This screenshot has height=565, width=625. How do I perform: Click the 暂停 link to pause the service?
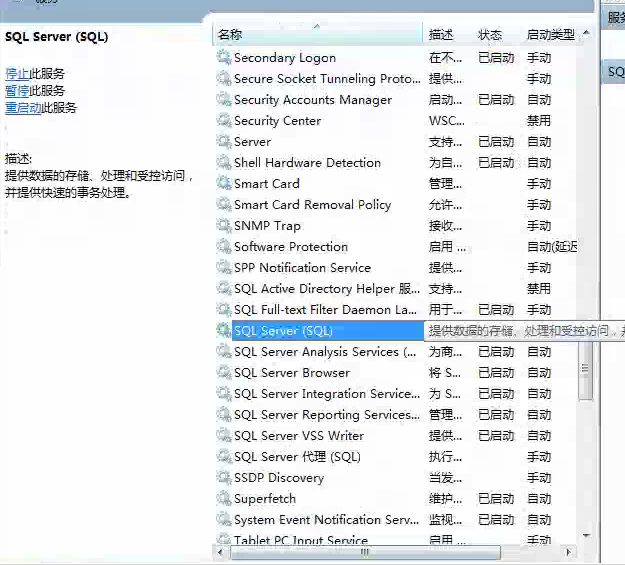(x=17, y=91)
